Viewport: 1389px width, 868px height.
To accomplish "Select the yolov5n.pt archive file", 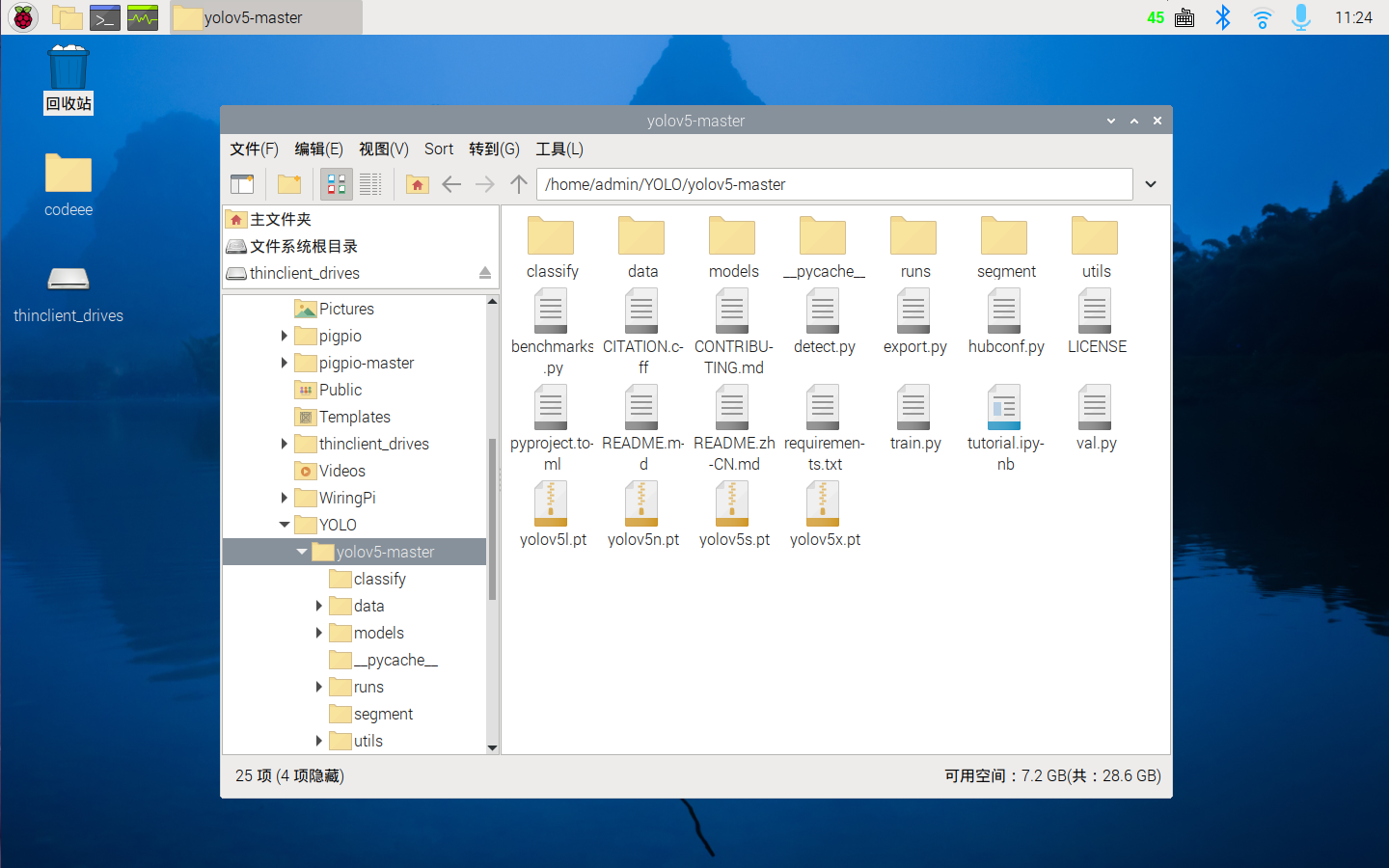I will tap(642, 516).
